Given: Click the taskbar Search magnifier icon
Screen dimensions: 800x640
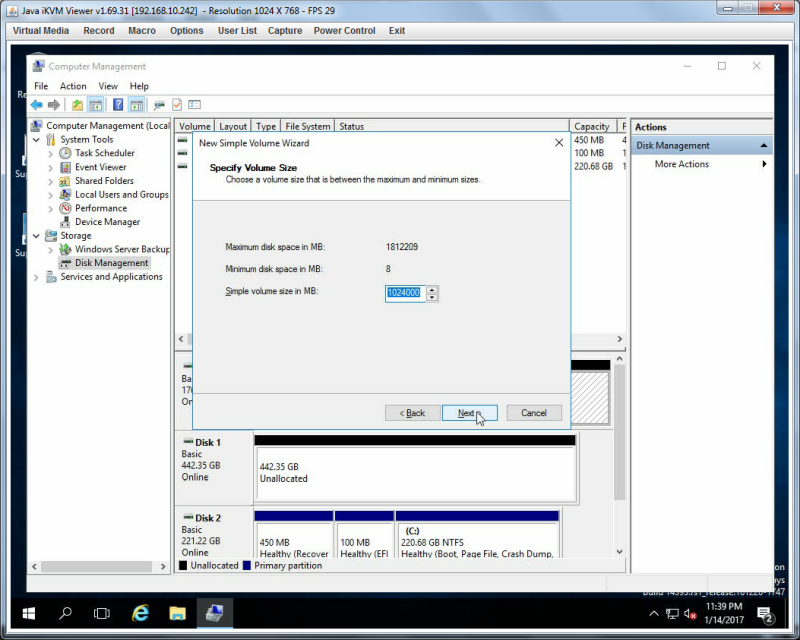Looking at the screenshot, I should [x=65, y=613].
